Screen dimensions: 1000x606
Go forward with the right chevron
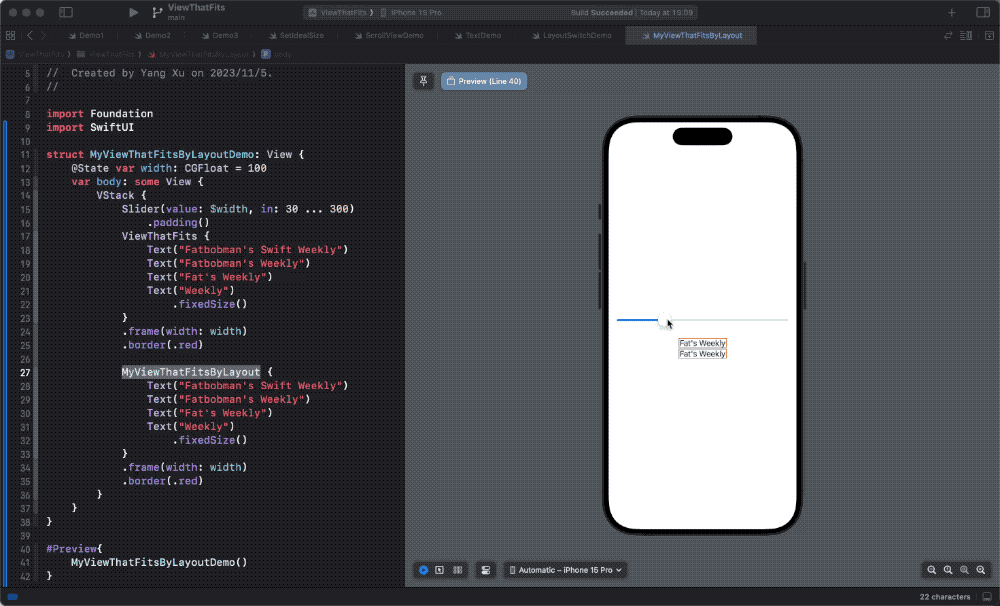[x=43, y=36]
